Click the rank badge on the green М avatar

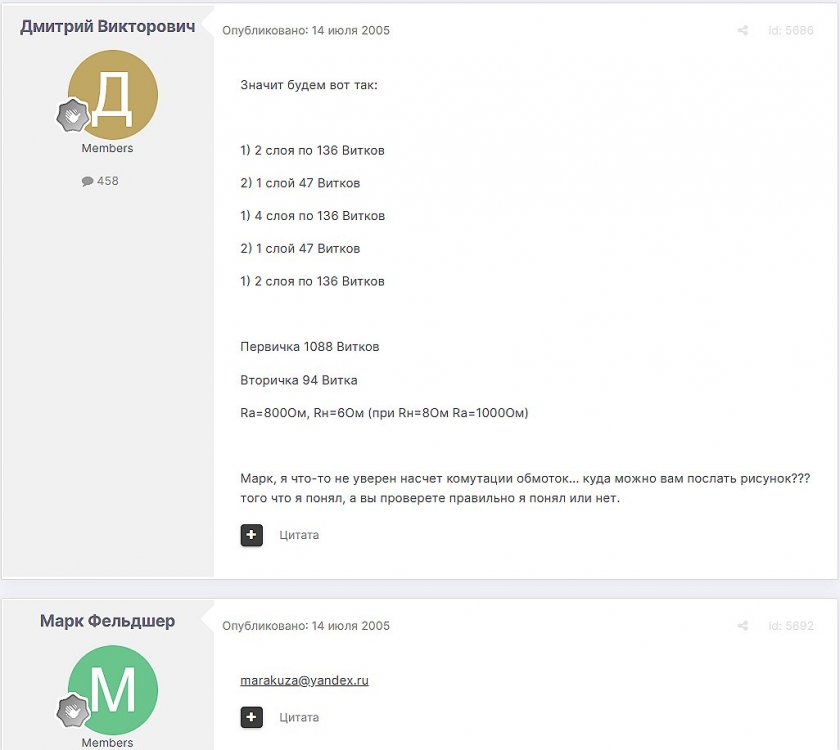click(70, 712)
